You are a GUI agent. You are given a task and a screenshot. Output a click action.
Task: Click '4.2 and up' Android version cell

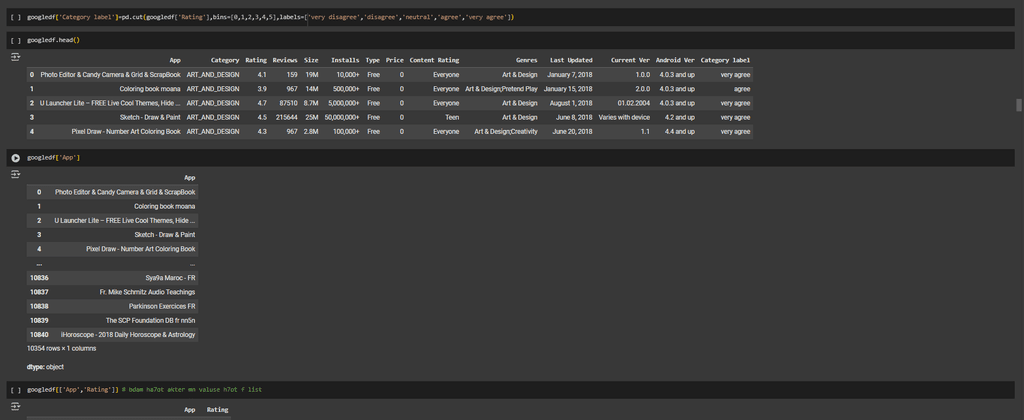tap(680, 118)
